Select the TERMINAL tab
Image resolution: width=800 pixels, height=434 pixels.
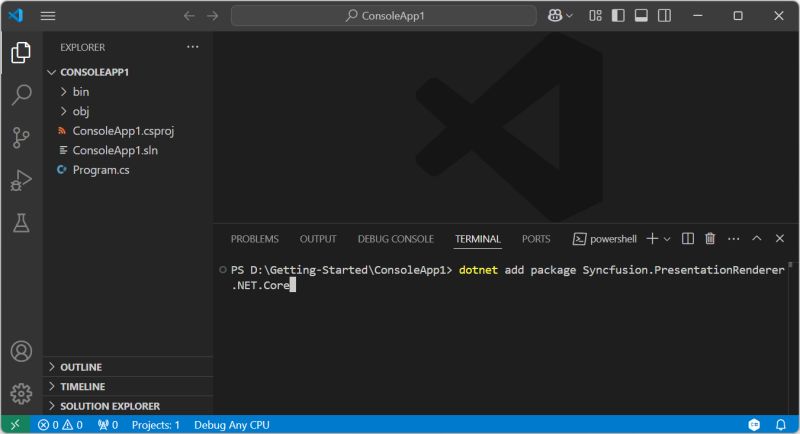(478, 239)
